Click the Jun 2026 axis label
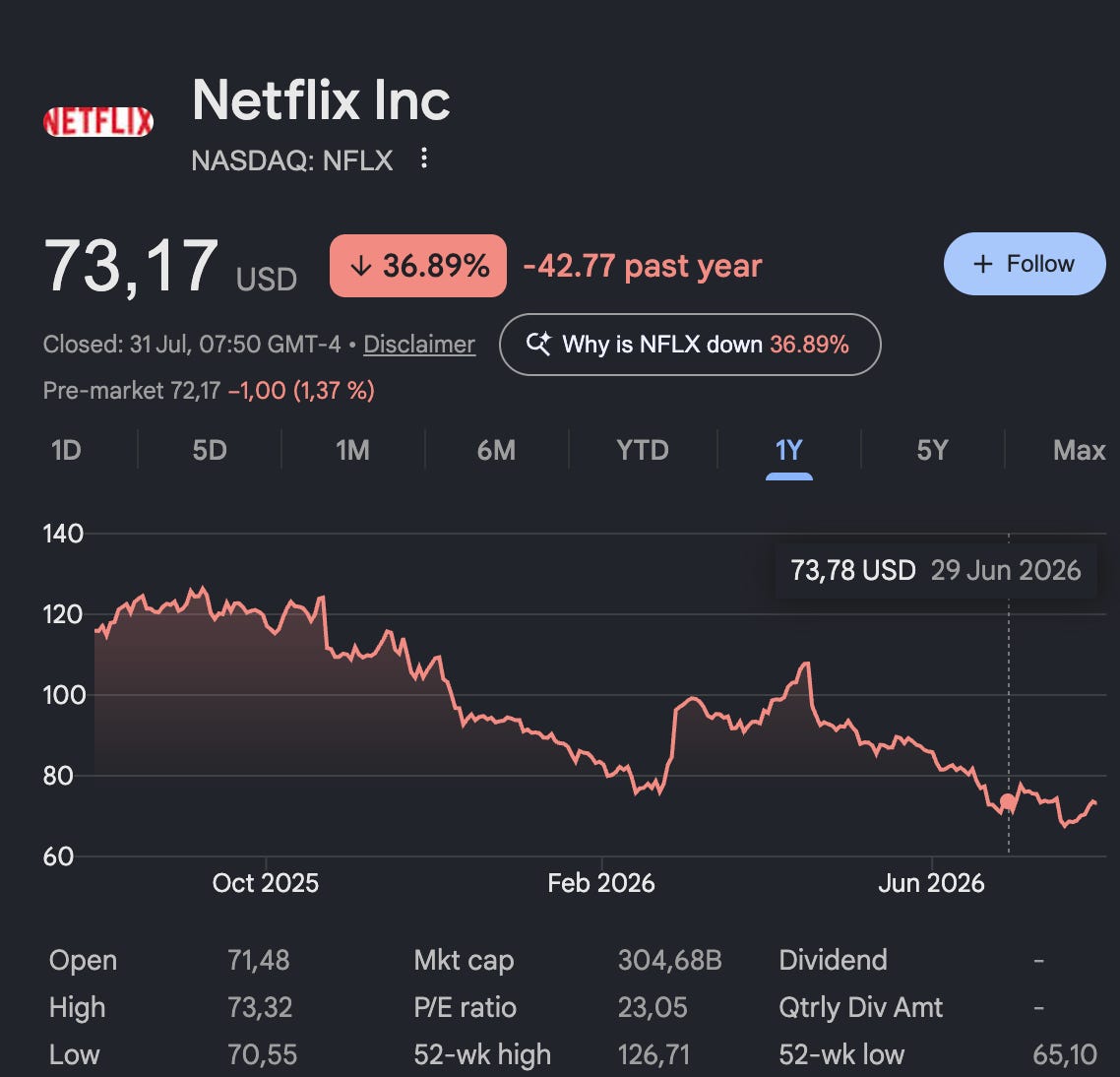This screenshot has width=1120, height=1077. [931, 883]
